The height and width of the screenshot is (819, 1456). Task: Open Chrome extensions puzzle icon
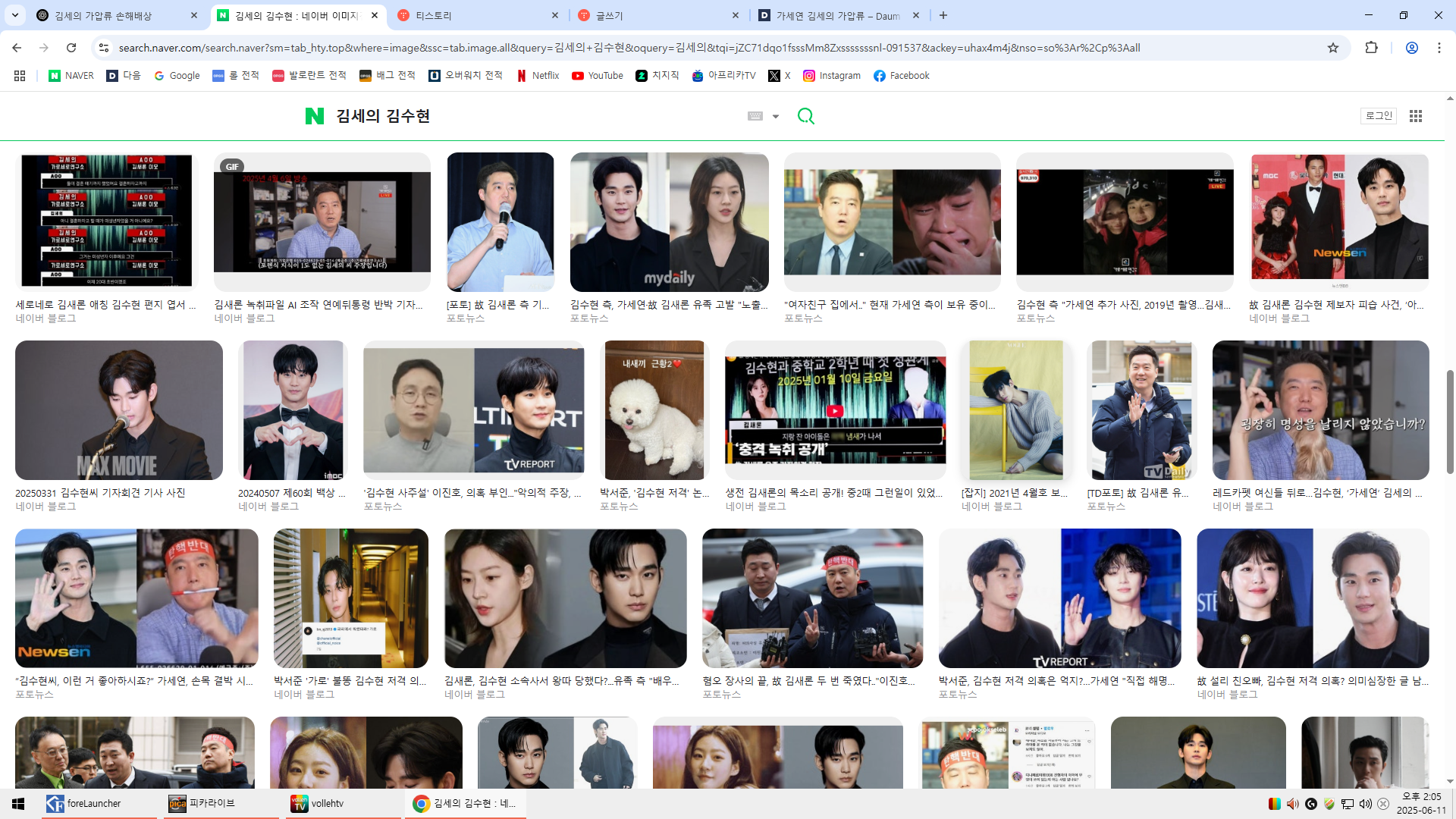1371,48
